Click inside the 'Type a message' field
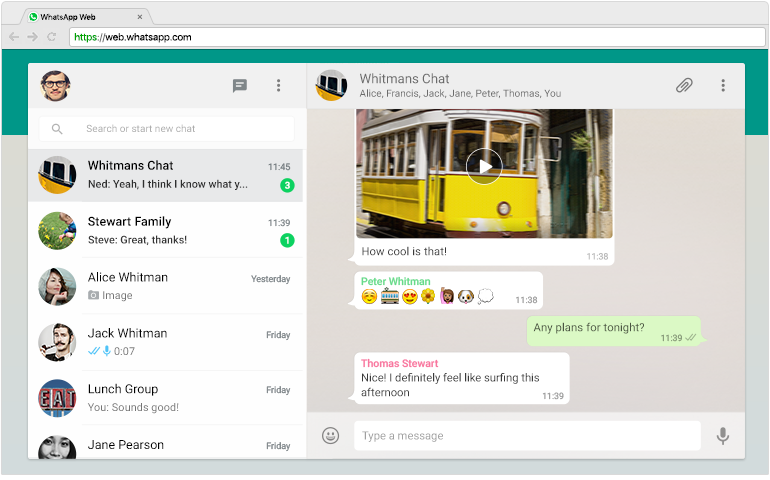770x480 pixels. (526, 436)
